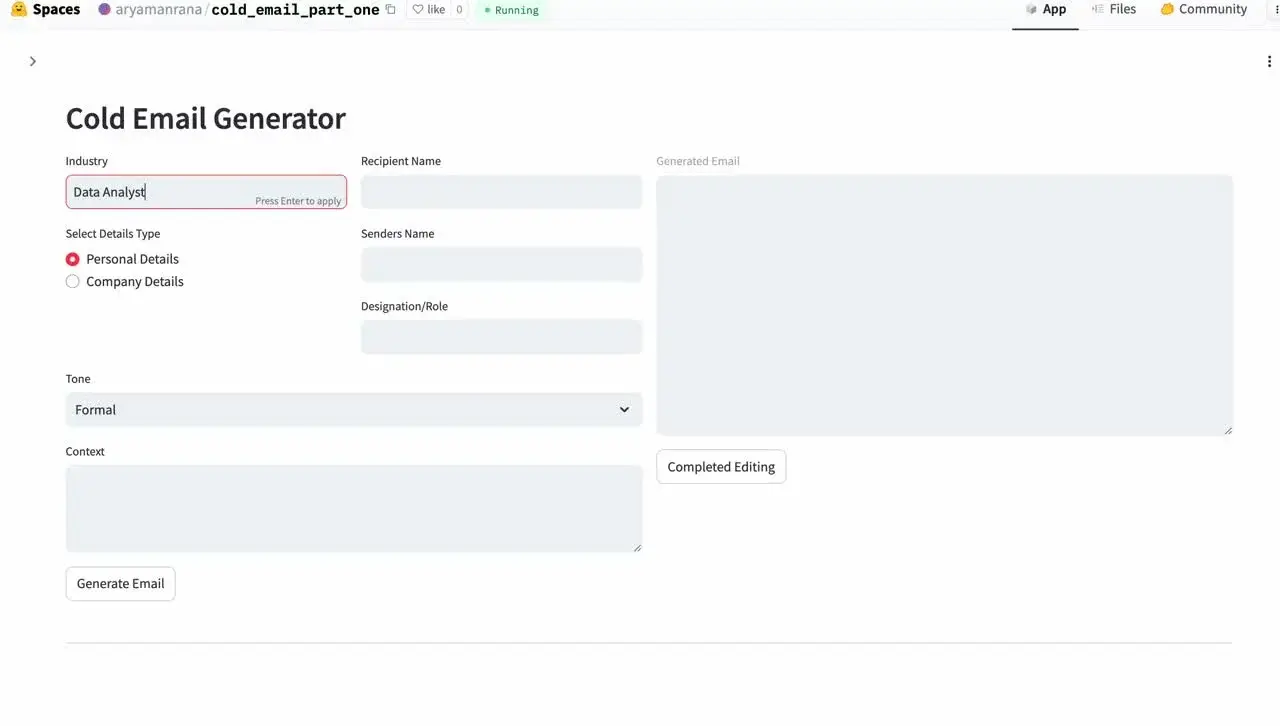Click the Cold Email Generator heading
1280x726 pixels.
point(206,118)
